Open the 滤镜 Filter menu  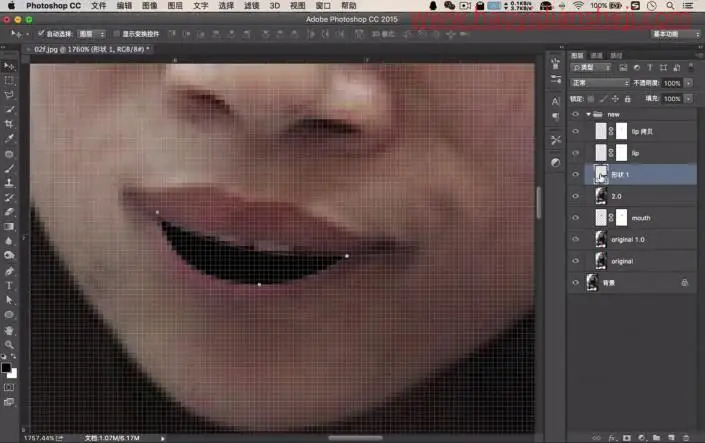click(x=252, y=5)
